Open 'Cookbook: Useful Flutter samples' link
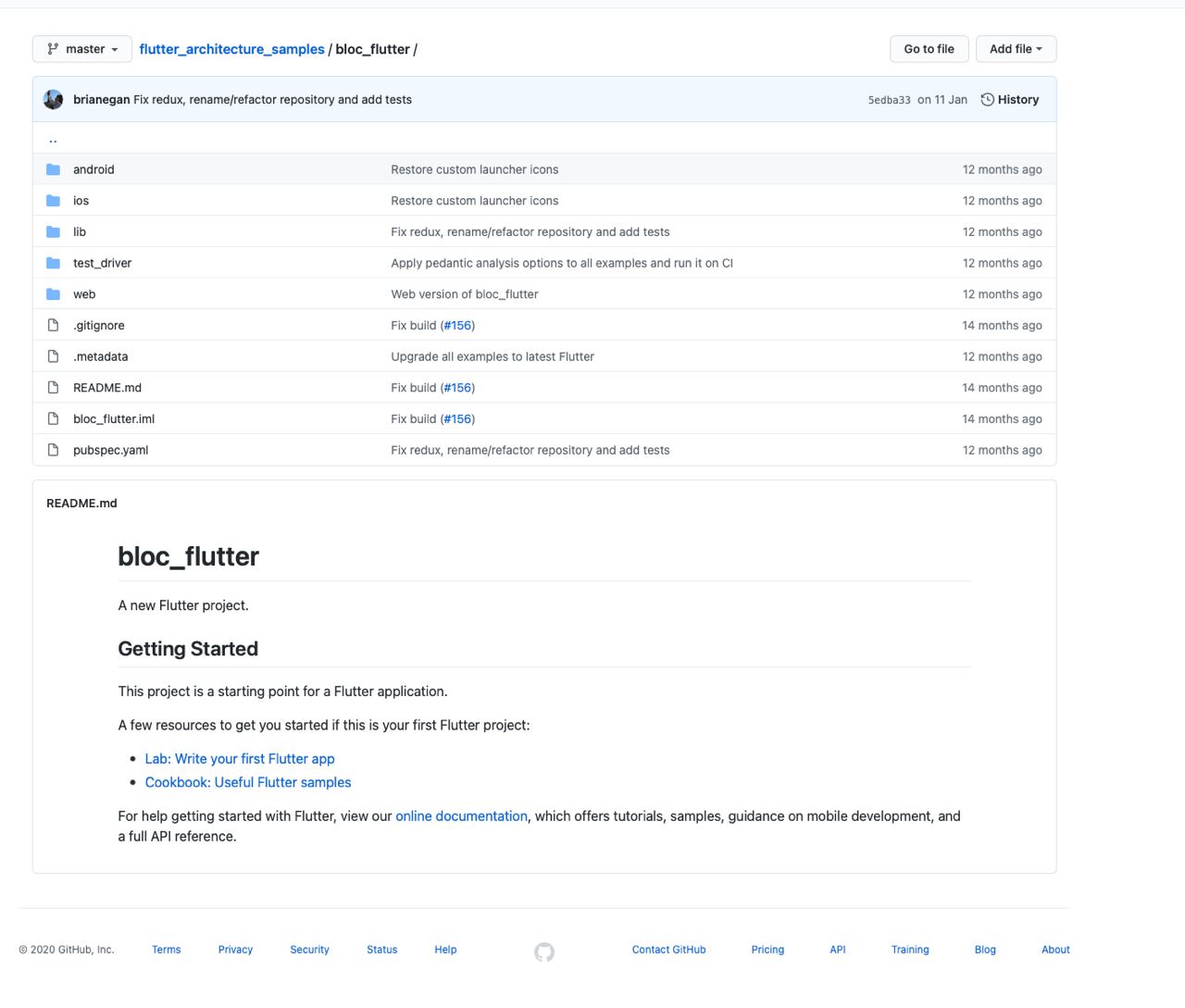 [x=248, y=782]
